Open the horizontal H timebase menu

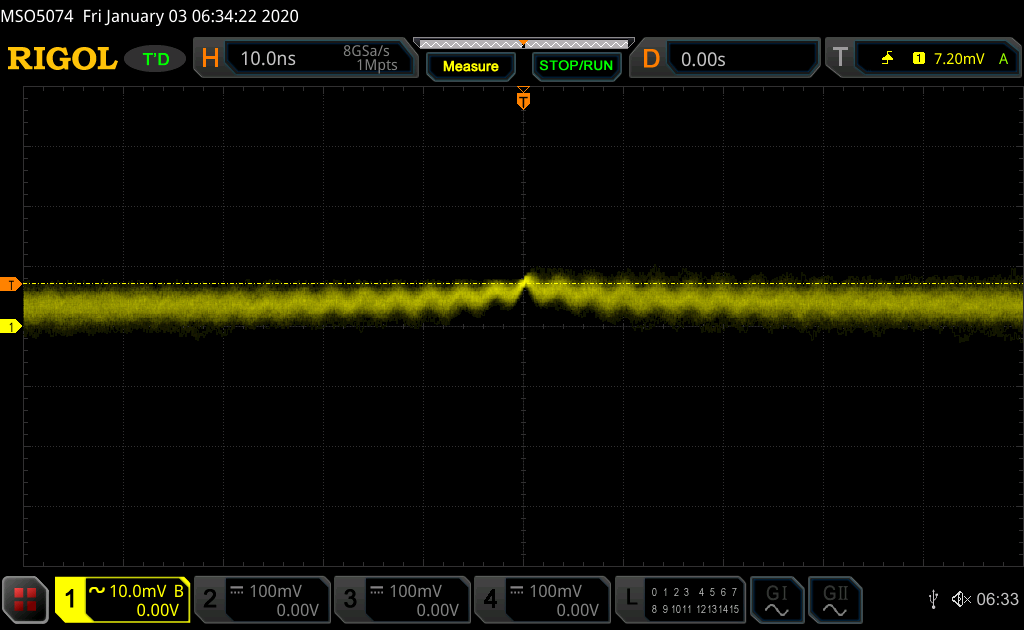[x=210, y=59]
